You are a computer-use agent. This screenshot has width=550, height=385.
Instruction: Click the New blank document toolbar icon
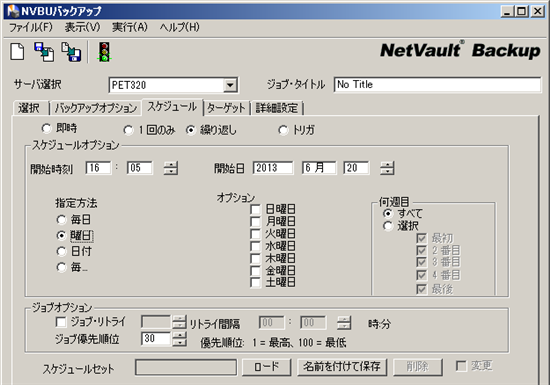(17, 52)
